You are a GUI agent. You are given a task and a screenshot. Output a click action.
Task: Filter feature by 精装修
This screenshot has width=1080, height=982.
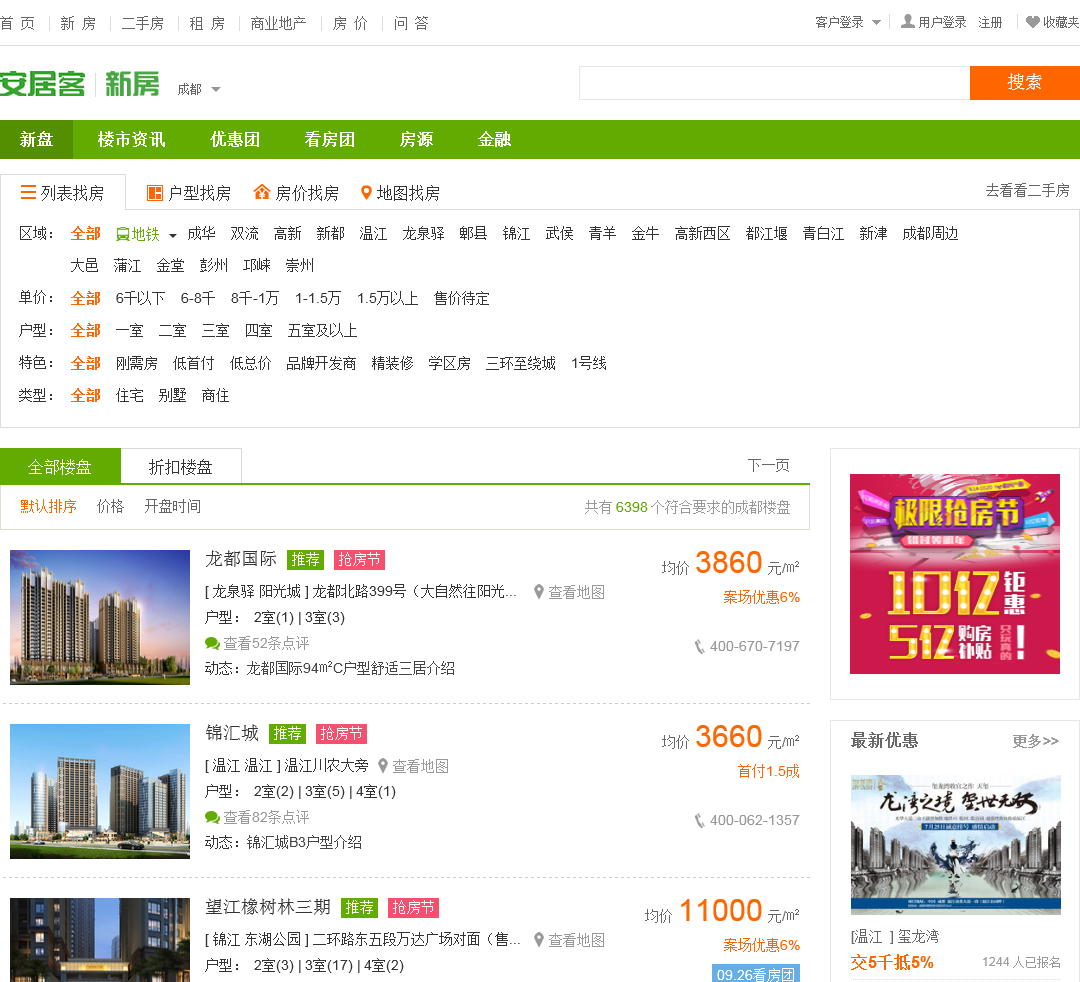pyautogui.click(x=393, y=363)
